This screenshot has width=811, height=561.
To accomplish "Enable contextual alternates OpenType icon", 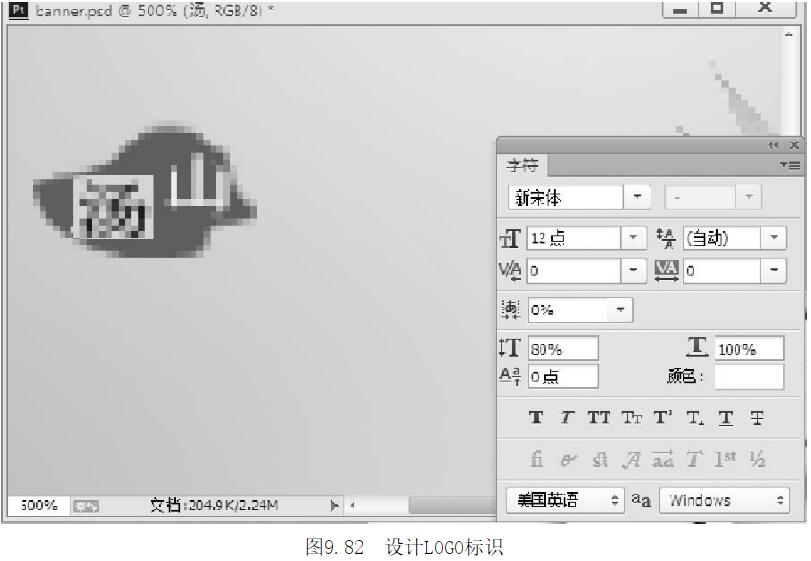I will coord(568,459).
